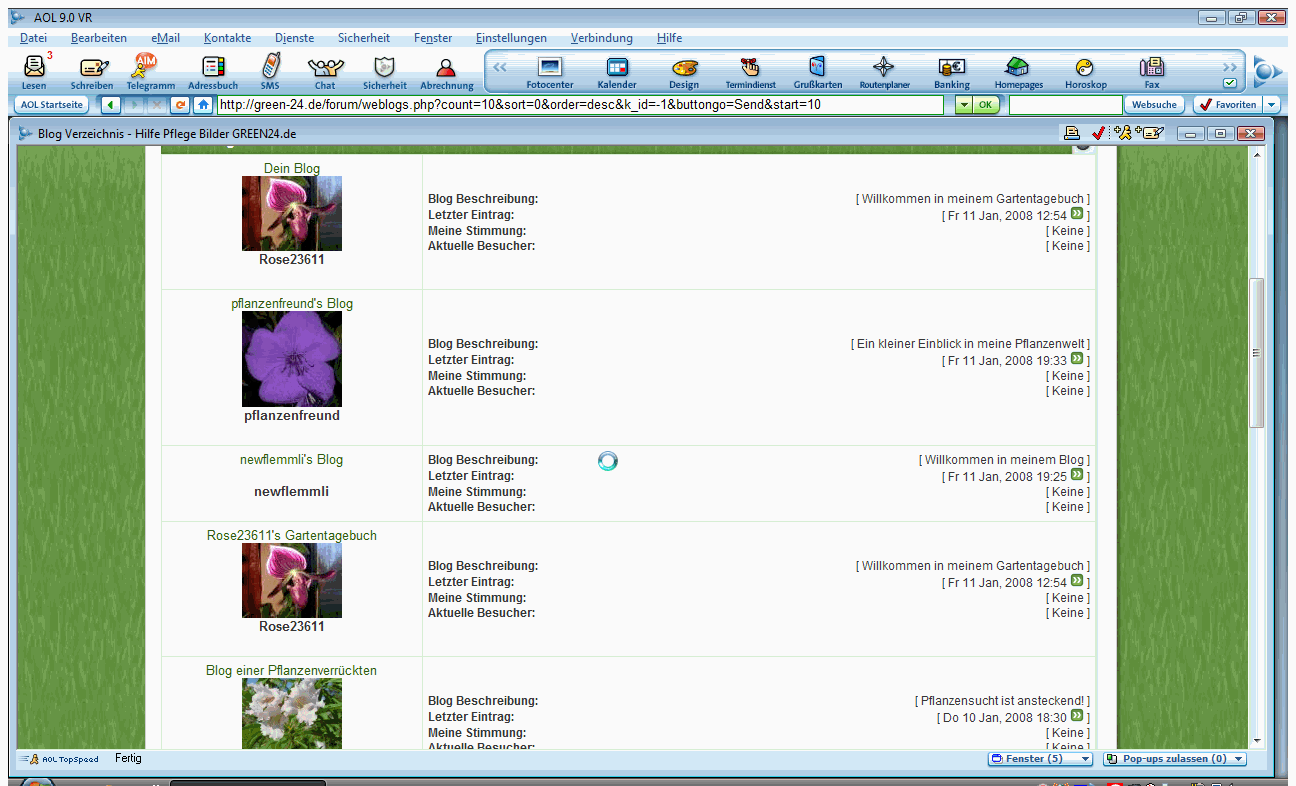
Task: Open the Lesen mailbox icon
Action: coord(34,73)
